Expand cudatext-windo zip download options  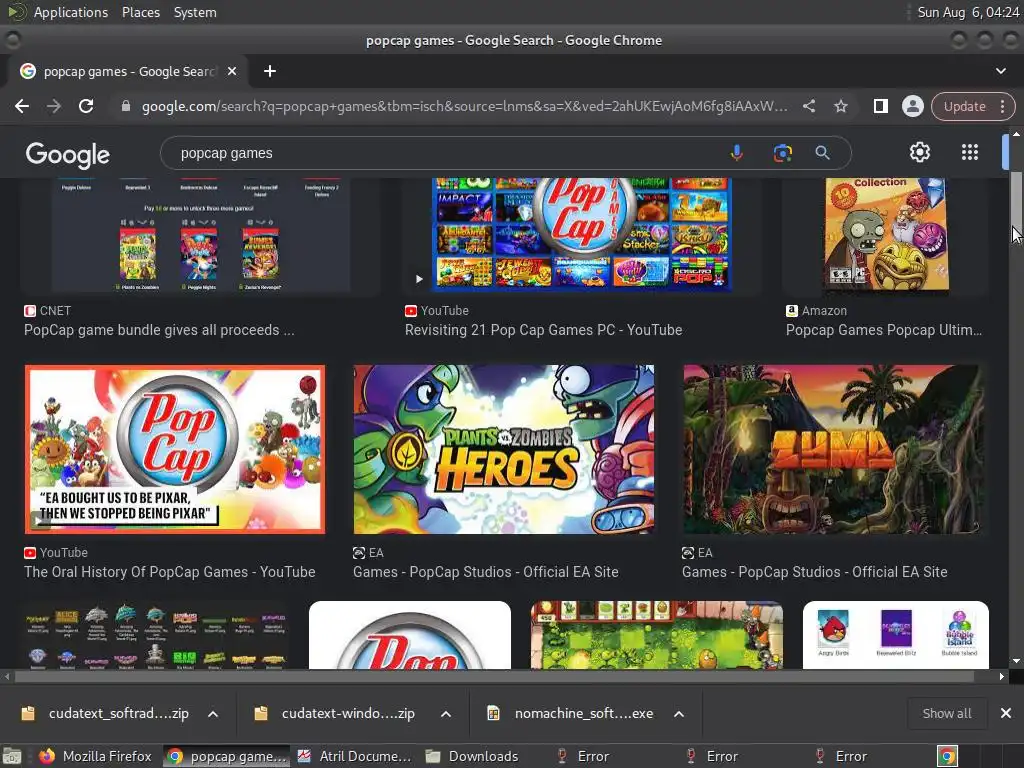pos(445,714)
